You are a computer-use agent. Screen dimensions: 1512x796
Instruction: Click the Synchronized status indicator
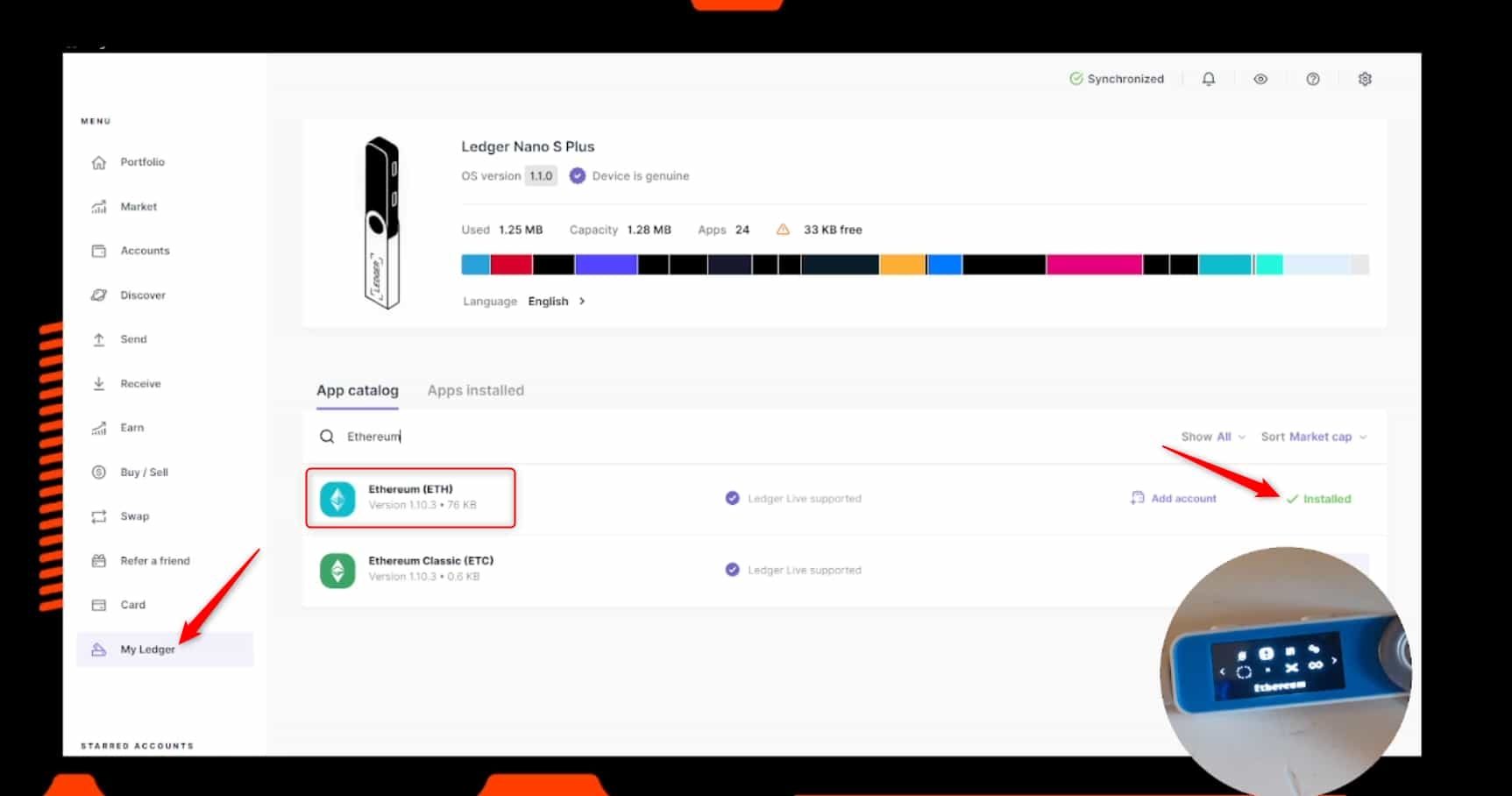1117,79
